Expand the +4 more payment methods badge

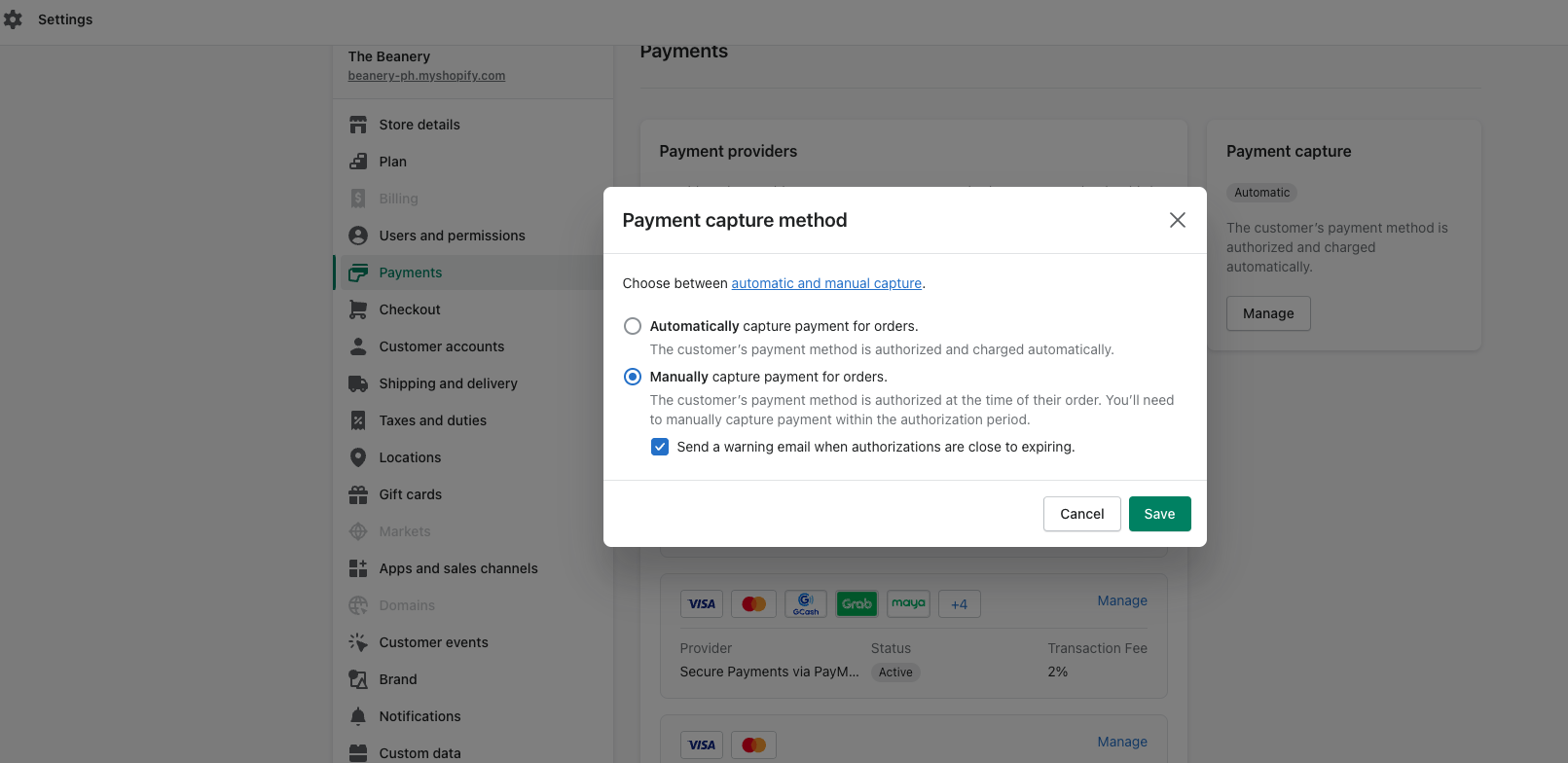click(960, 603)
